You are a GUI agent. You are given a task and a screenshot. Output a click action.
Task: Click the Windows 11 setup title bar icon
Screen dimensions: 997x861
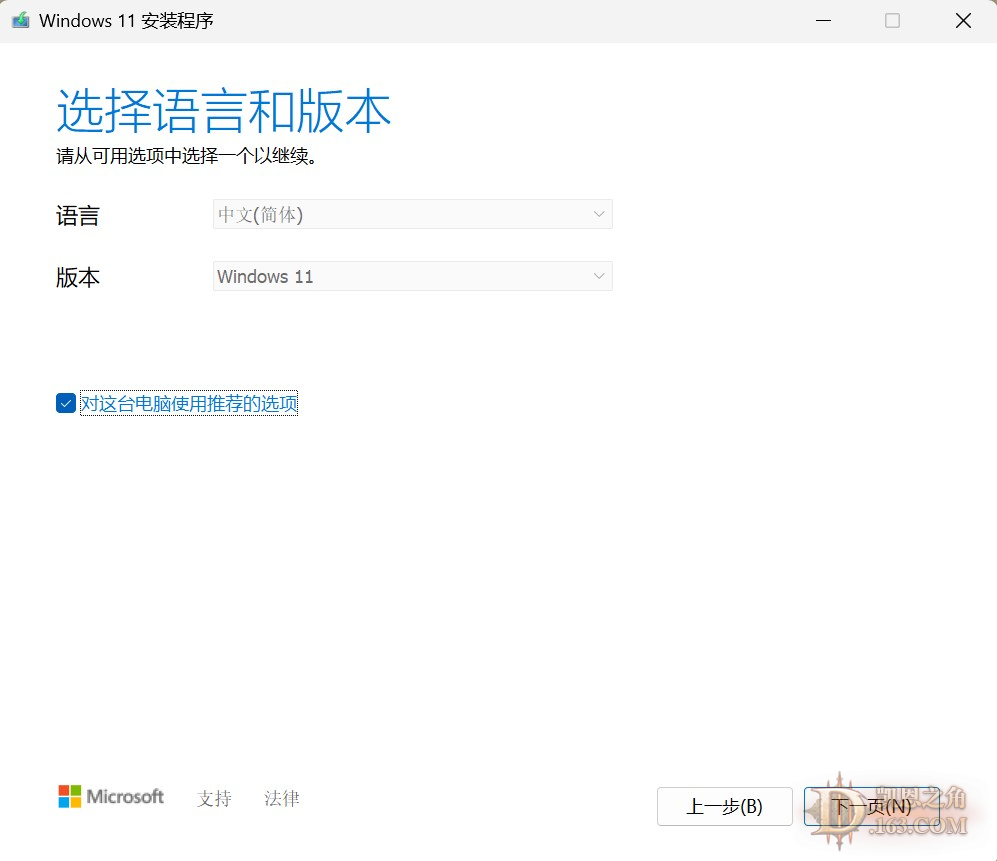pyautogui.click(x=20, y=20)
